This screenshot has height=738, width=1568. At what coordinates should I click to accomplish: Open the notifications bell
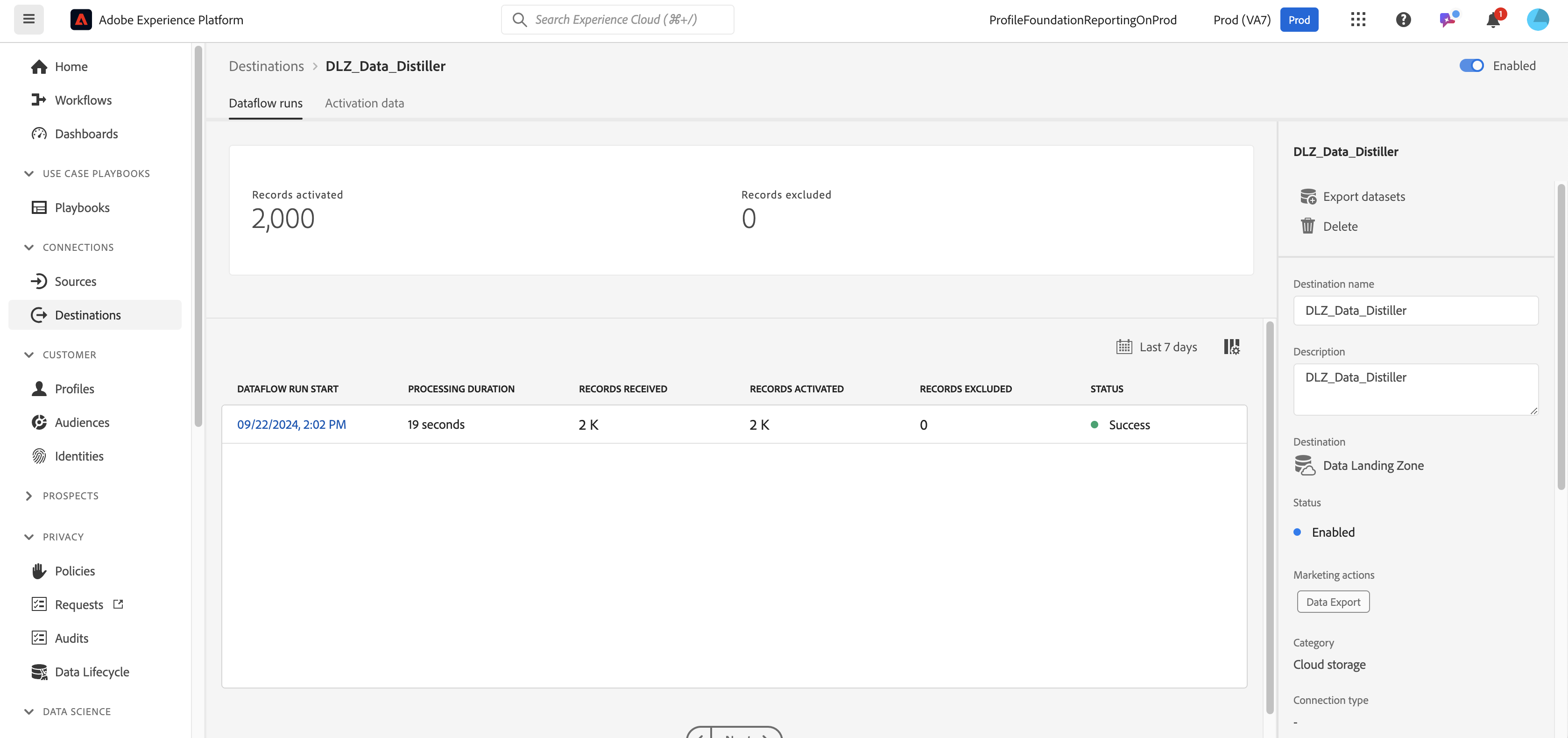(x=1492, y=20)
